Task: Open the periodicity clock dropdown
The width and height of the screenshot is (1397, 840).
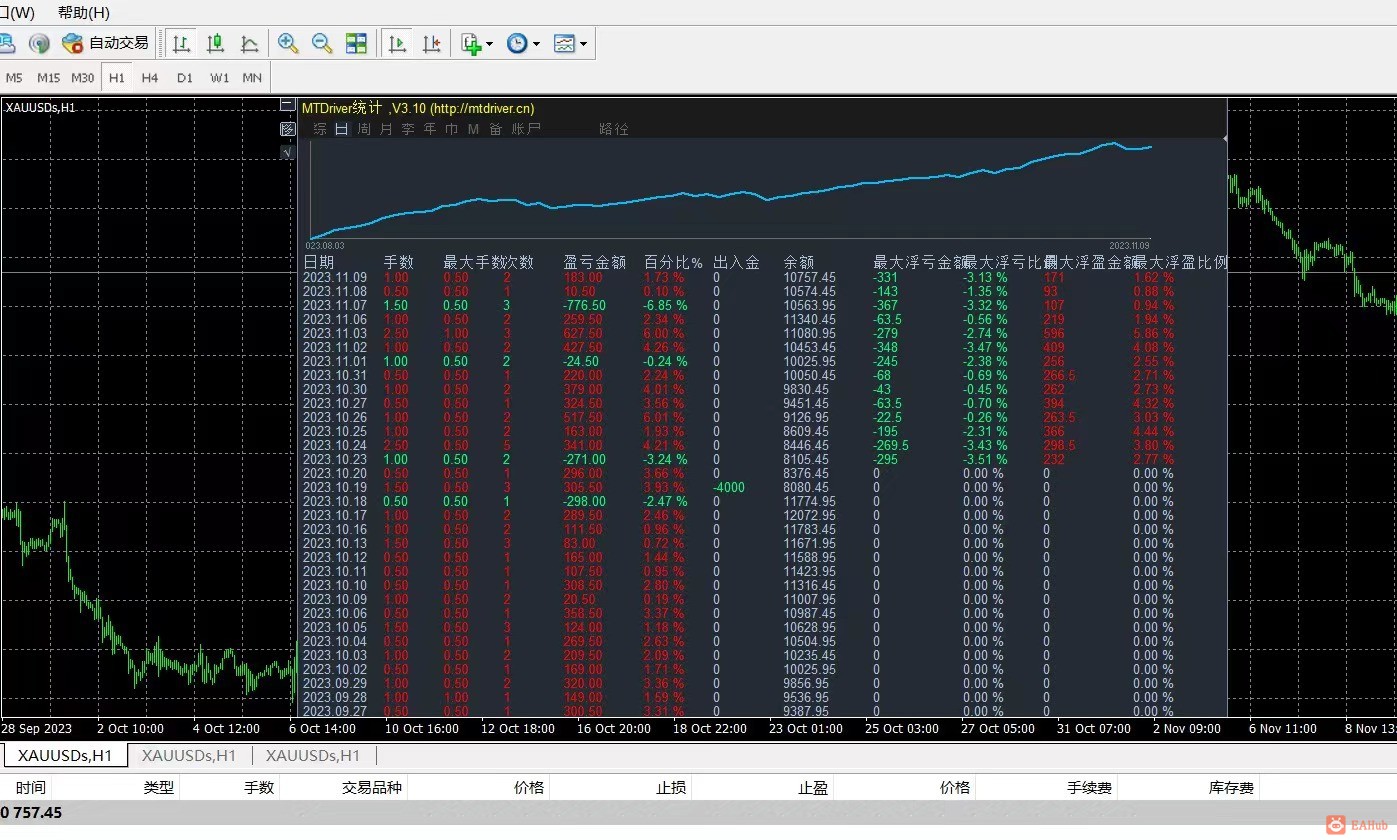Action: click(523, 43)
